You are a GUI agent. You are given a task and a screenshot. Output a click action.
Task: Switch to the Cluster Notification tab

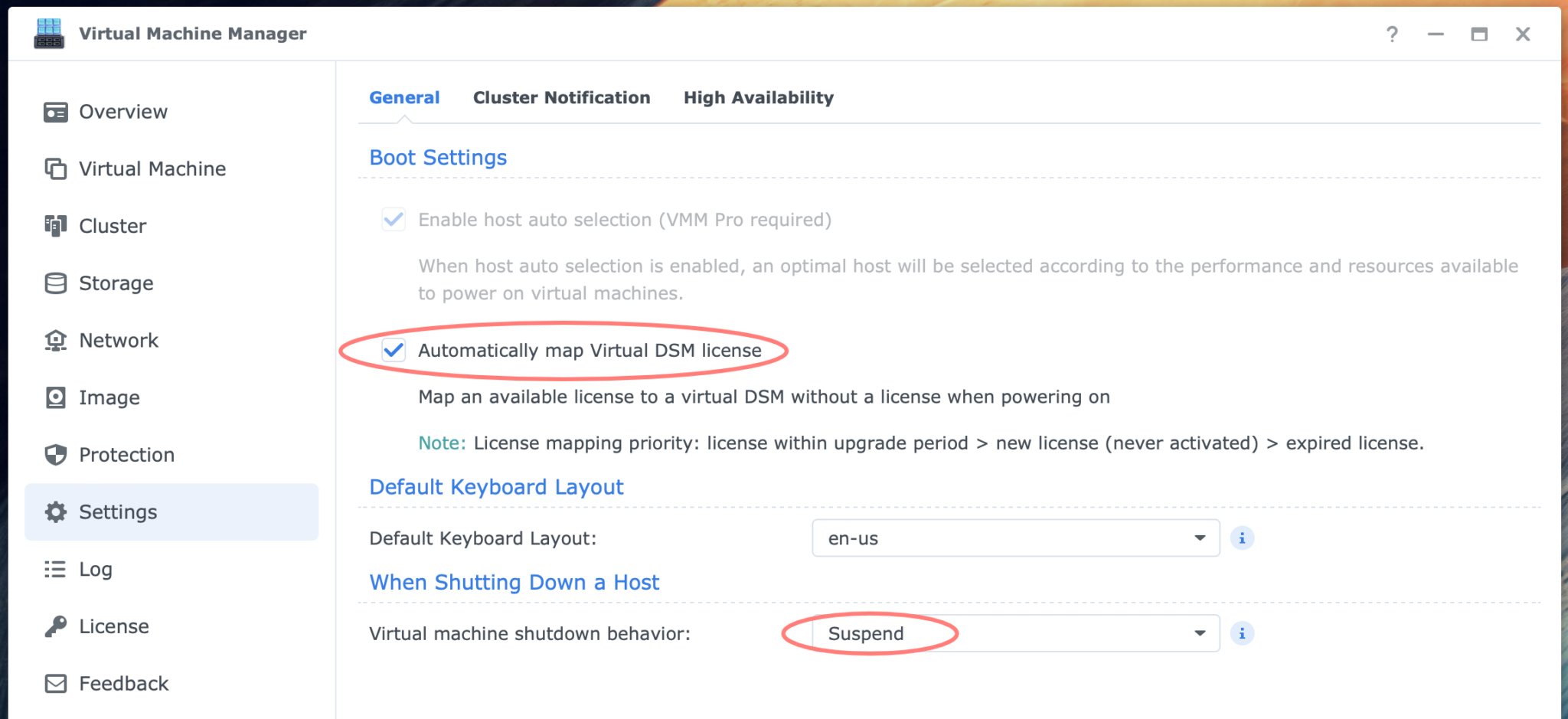point(561,97)
